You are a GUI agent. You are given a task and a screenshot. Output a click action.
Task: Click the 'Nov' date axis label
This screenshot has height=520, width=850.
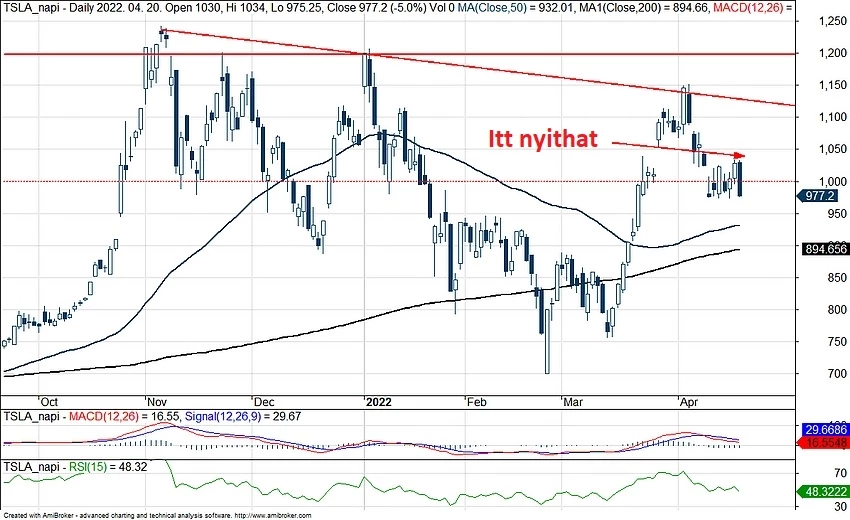point(157,402)
